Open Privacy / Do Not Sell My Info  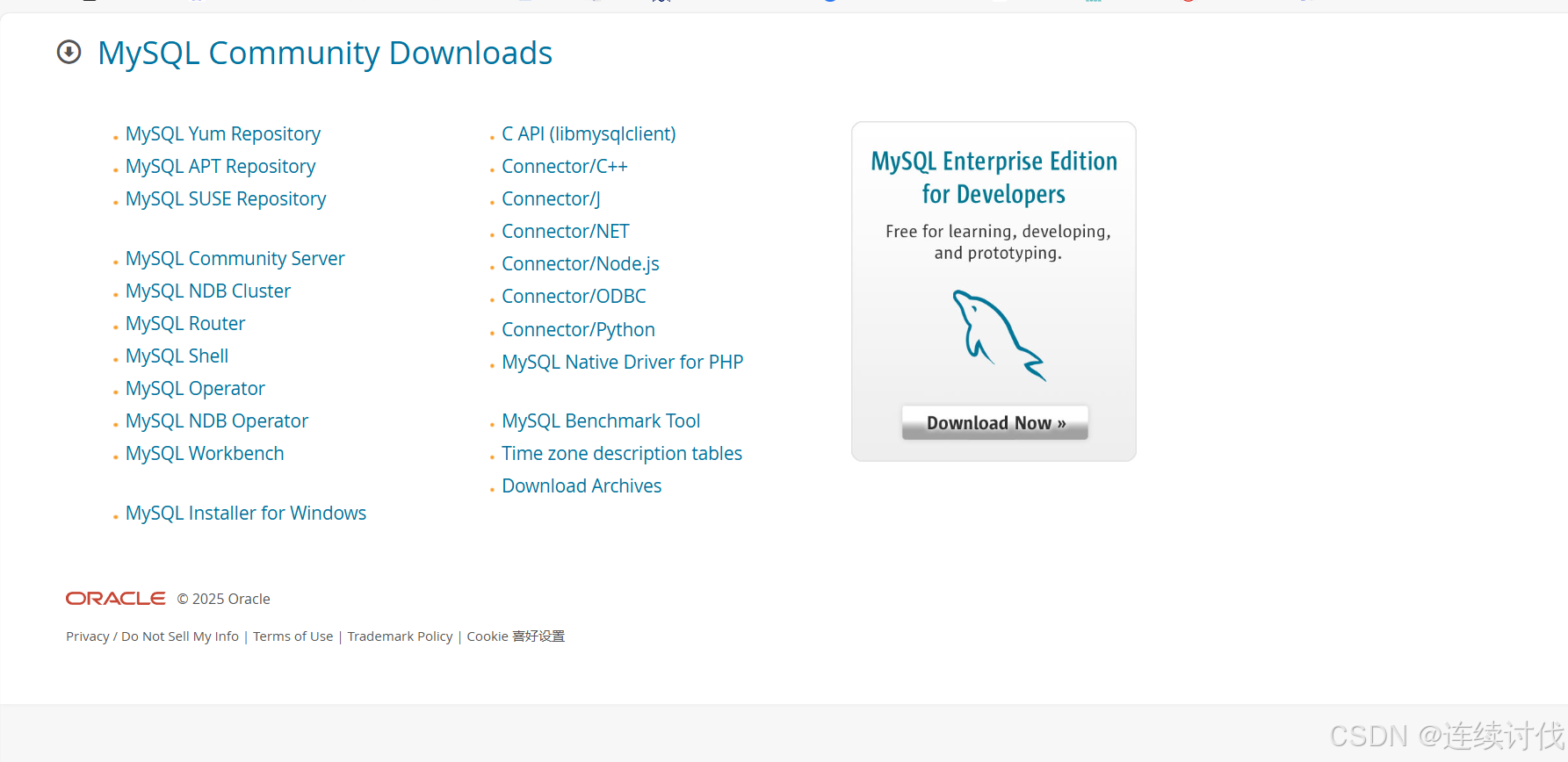[153, 636]
